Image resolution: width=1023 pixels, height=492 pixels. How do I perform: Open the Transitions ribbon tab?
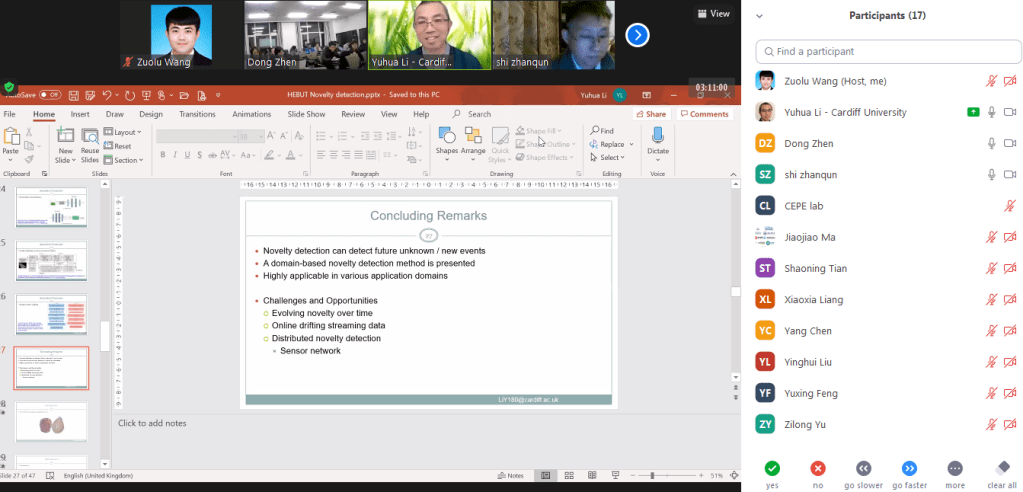[197, 114]
